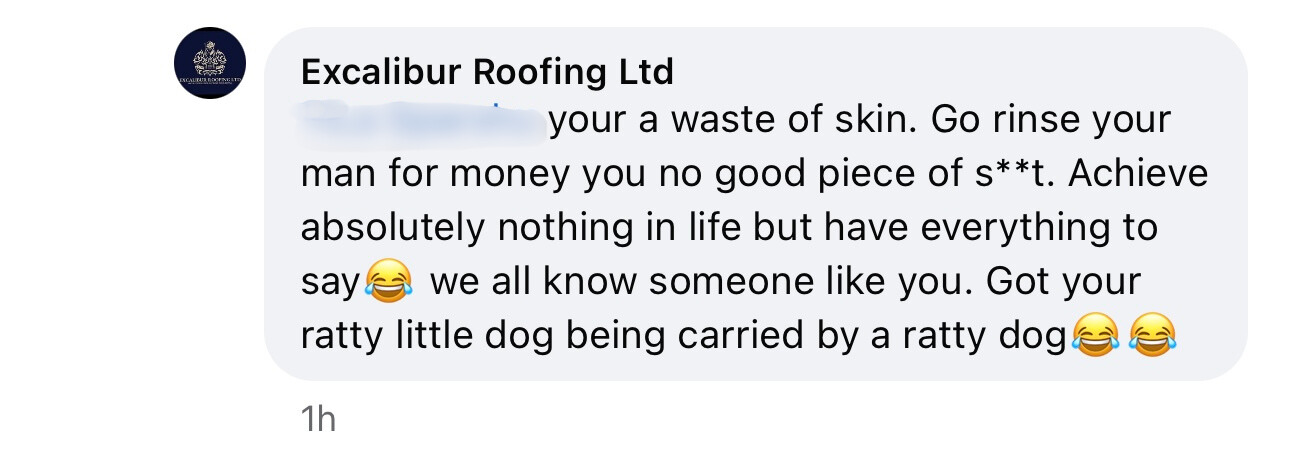Select the grey comment bubble background
This screenshot has width=1290, height=462.
(x=755, y=204)
